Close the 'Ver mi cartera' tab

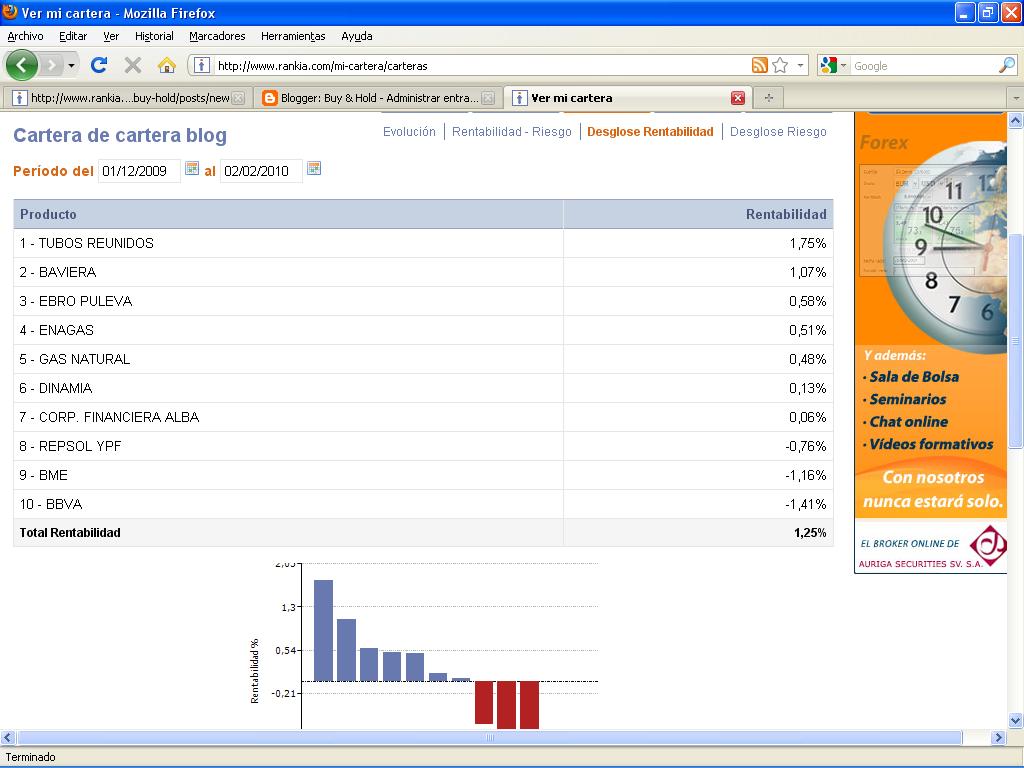point(738,98)
